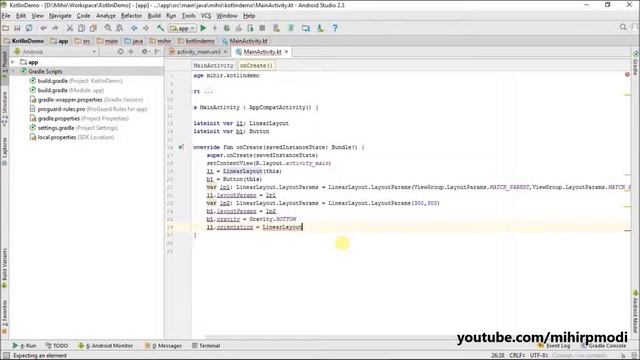Click the Help question mark icon
Viewport: 640px width, 360px height.
pyautogui.click(x=335, y=28)
